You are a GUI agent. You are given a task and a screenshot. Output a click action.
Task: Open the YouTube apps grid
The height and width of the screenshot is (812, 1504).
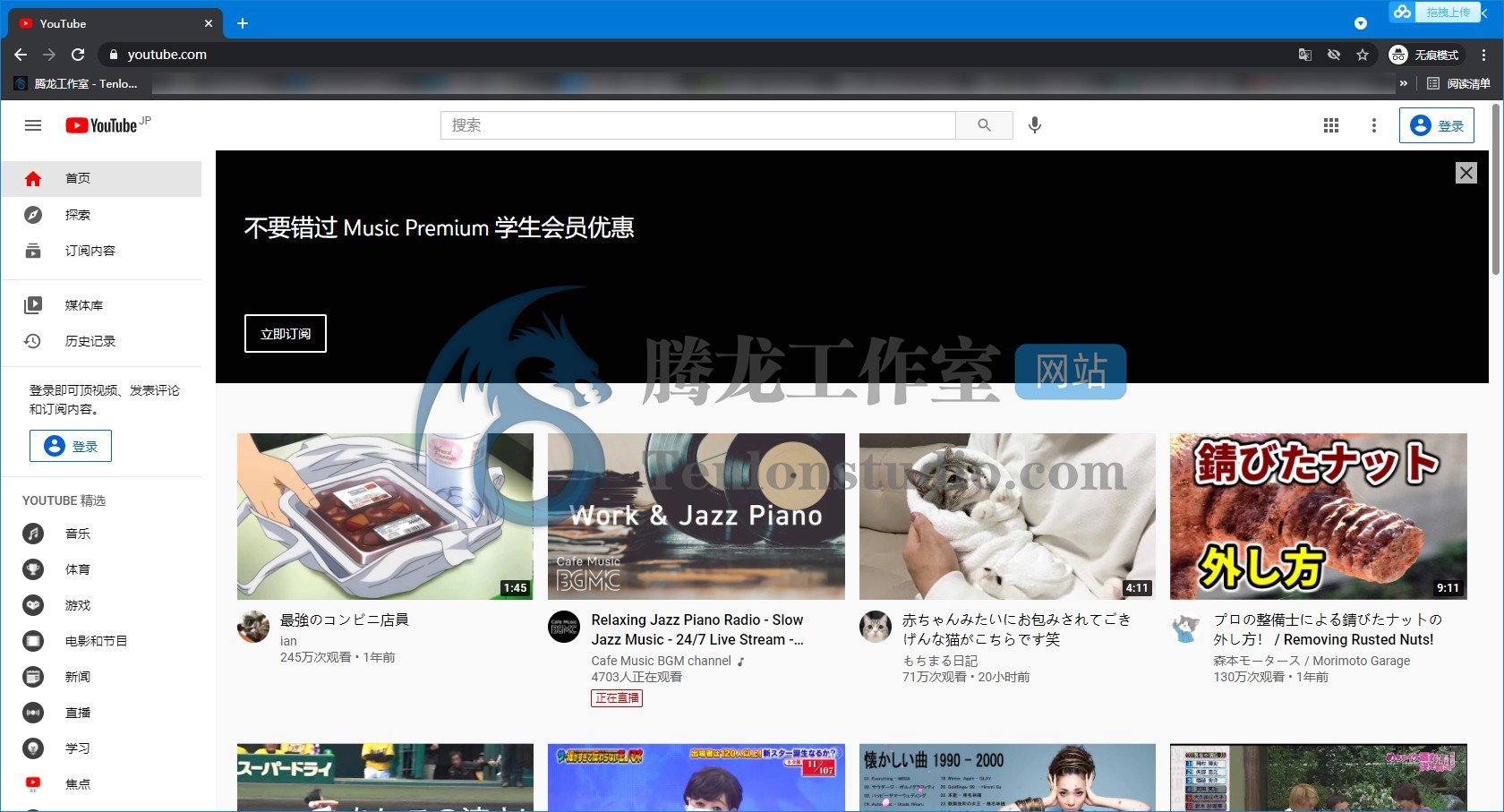tap(1331, 125)
